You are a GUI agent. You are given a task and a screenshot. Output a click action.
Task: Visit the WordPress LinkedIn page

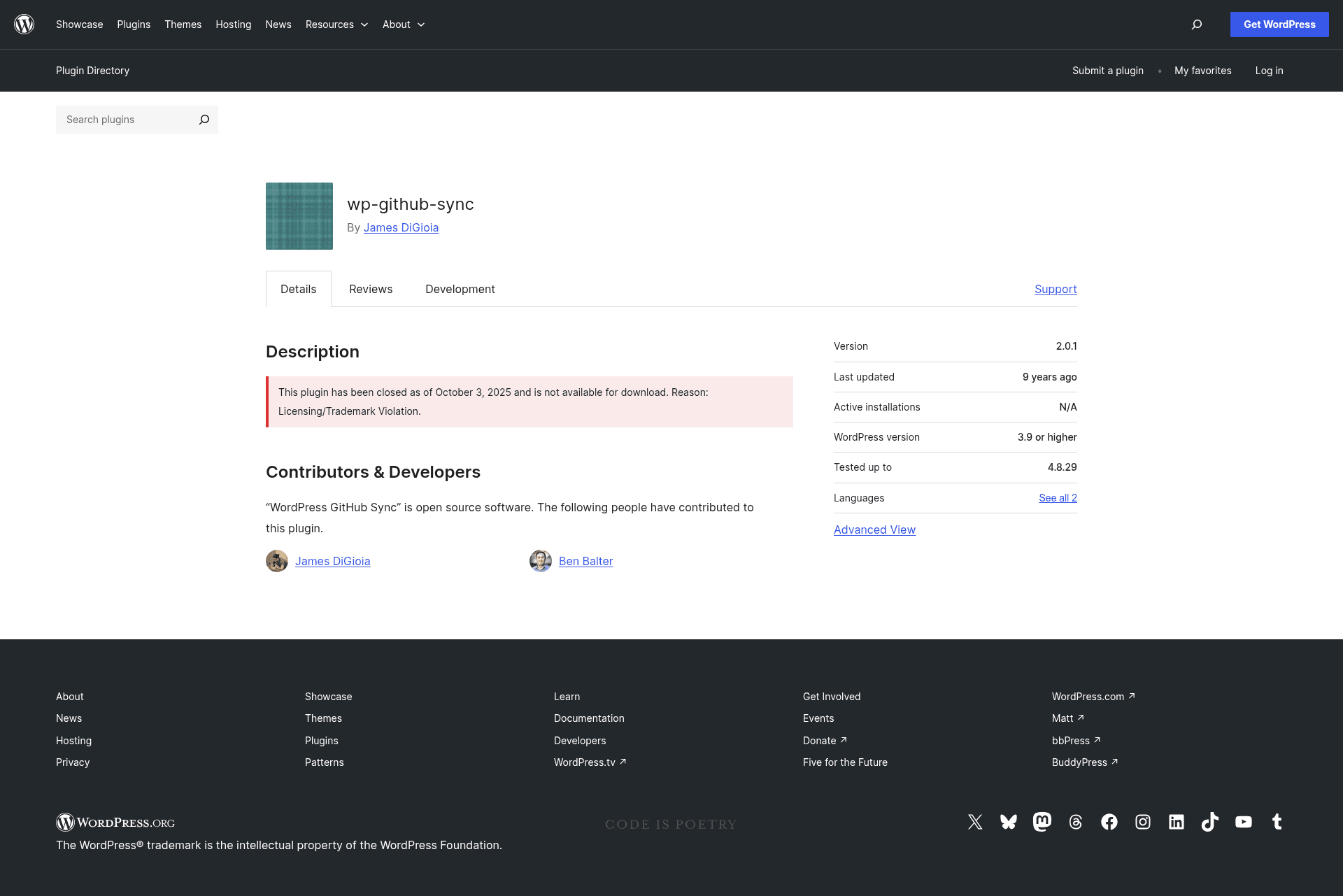coord(1177,822)
